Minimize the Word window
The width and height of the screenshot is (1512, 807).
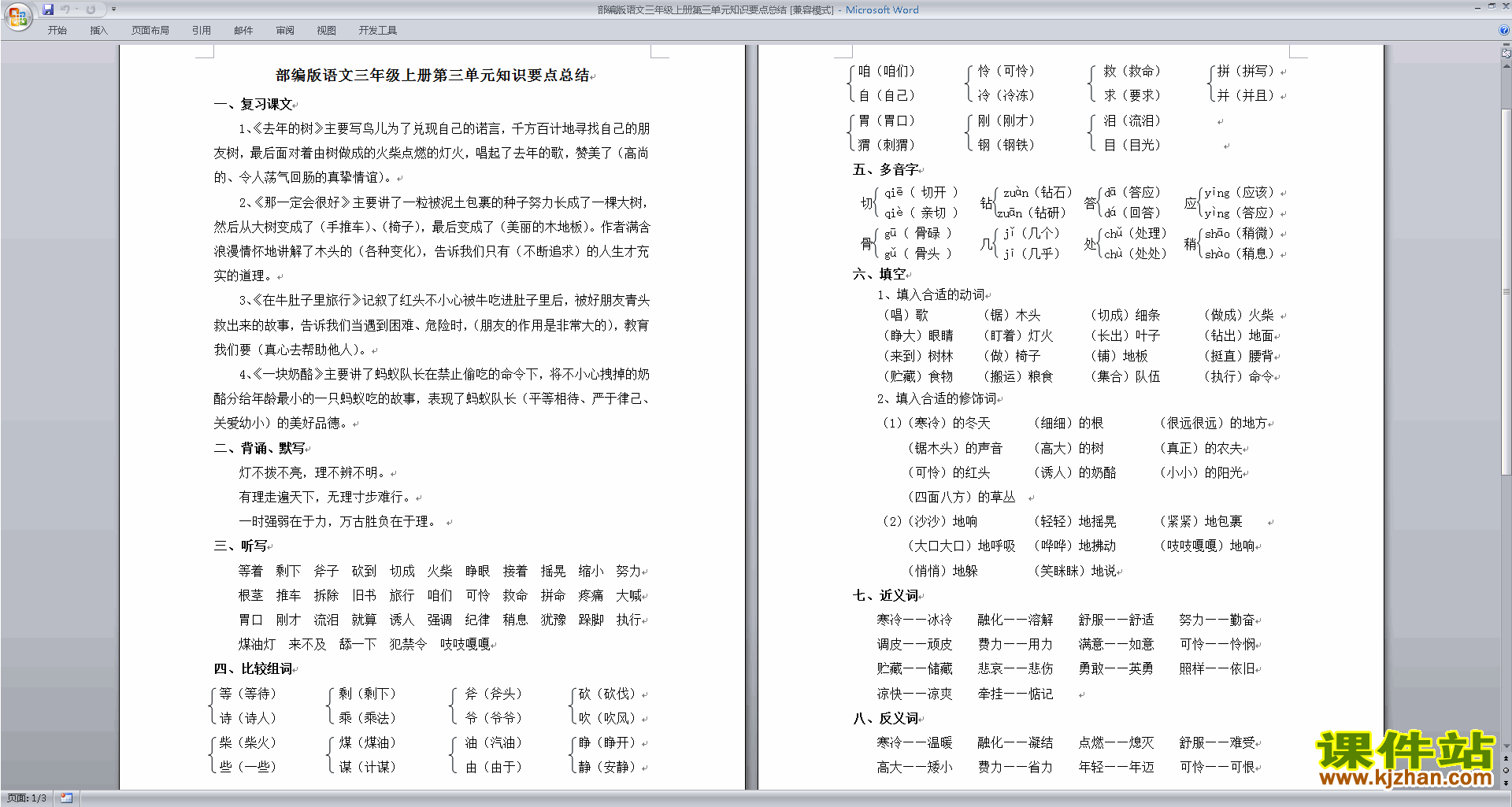pos(1477,7)
